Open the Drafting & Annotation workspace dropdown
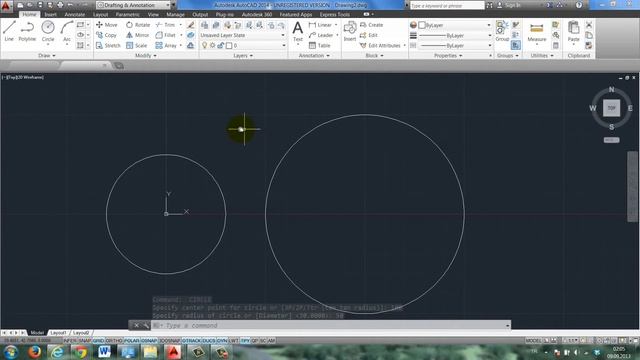This screenshot has height=360, width=640. 133,5
